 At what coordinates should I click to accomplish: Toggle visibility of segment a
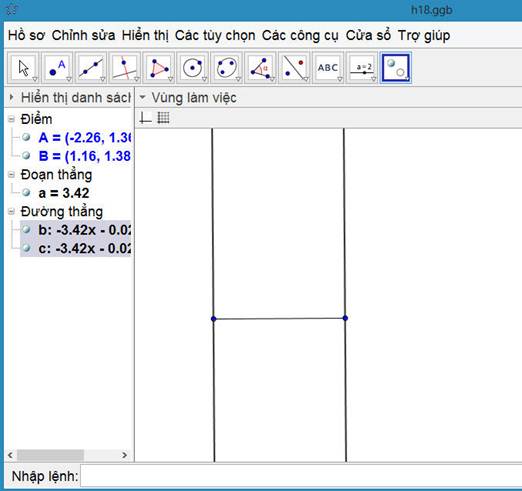click(x=26, y=192)
